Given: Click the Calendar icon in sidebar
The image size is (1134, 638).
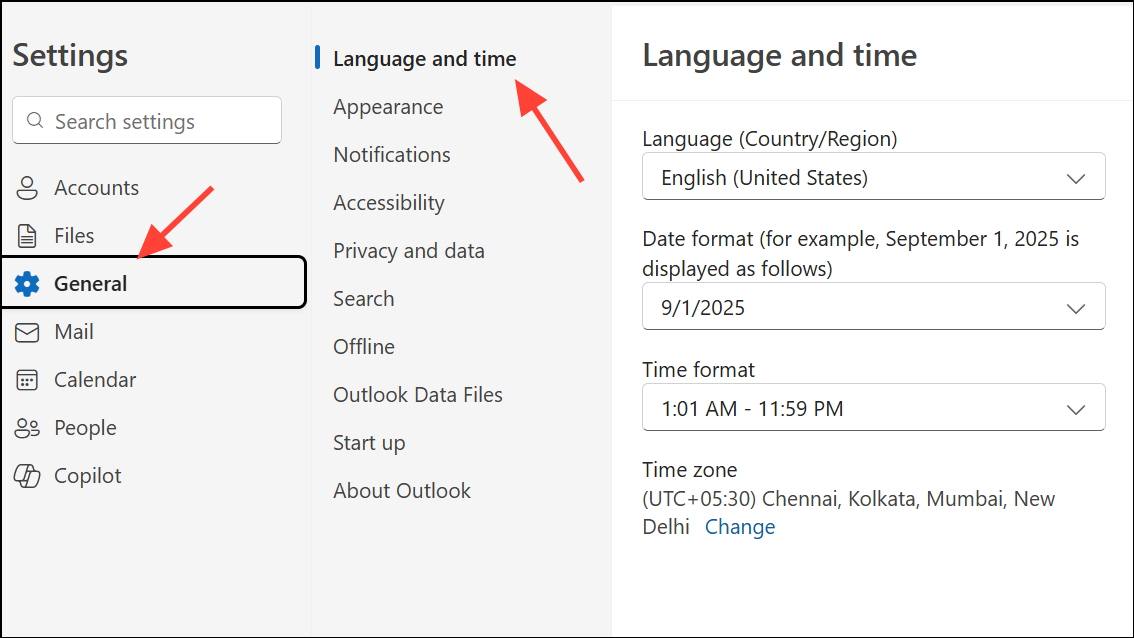Looking at the screenshot, I should pyautogui.click(x=27, y=380).
